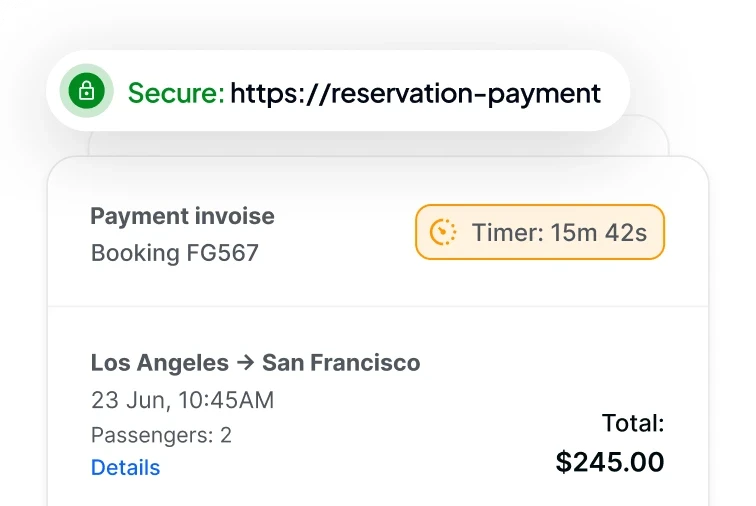The height and width of the screenshot is (506, 756).
Task: Click the "15m 42s" timer text
Action: coord(599,232)
